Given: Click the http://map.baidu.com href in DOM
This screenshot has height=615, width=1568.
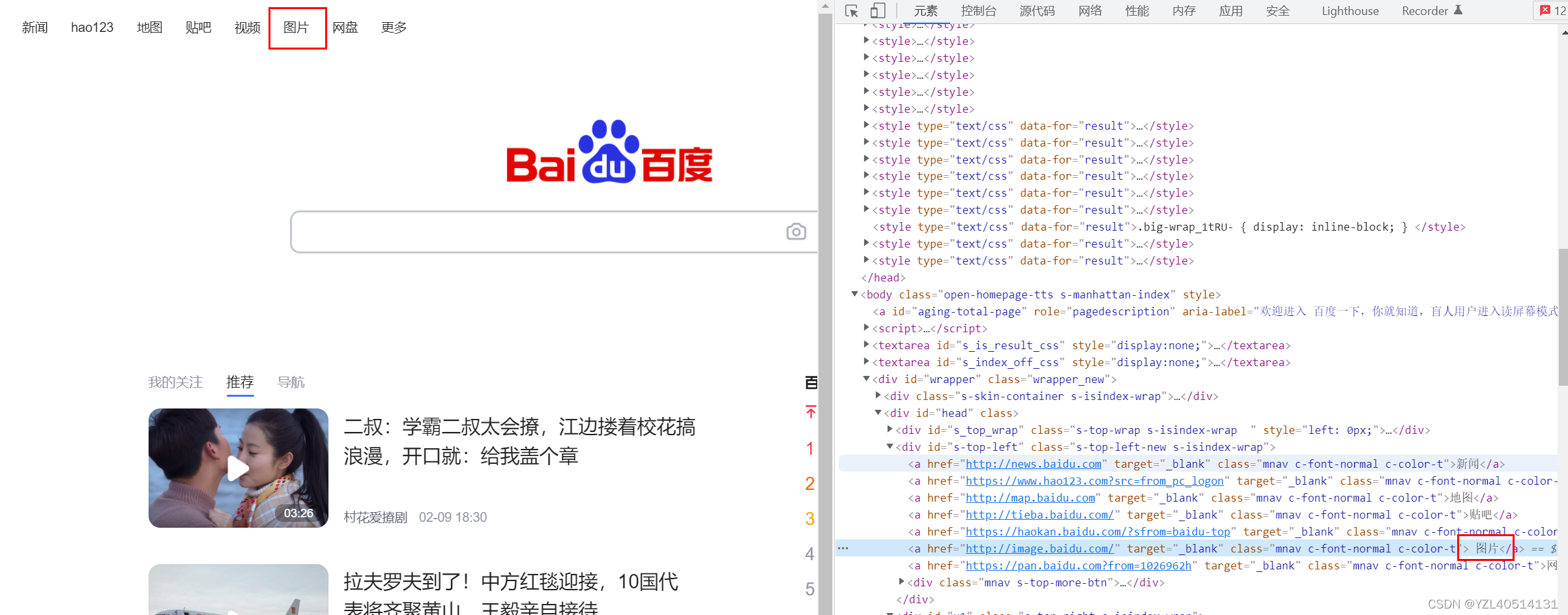Looking at the screenshot, I should [x=1030, y=498].
